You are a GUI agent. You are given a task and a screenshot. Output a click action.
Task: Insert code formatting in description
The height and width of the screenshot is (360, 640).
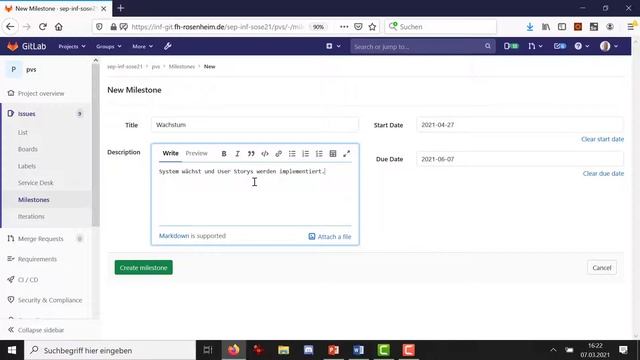point(264,153)
